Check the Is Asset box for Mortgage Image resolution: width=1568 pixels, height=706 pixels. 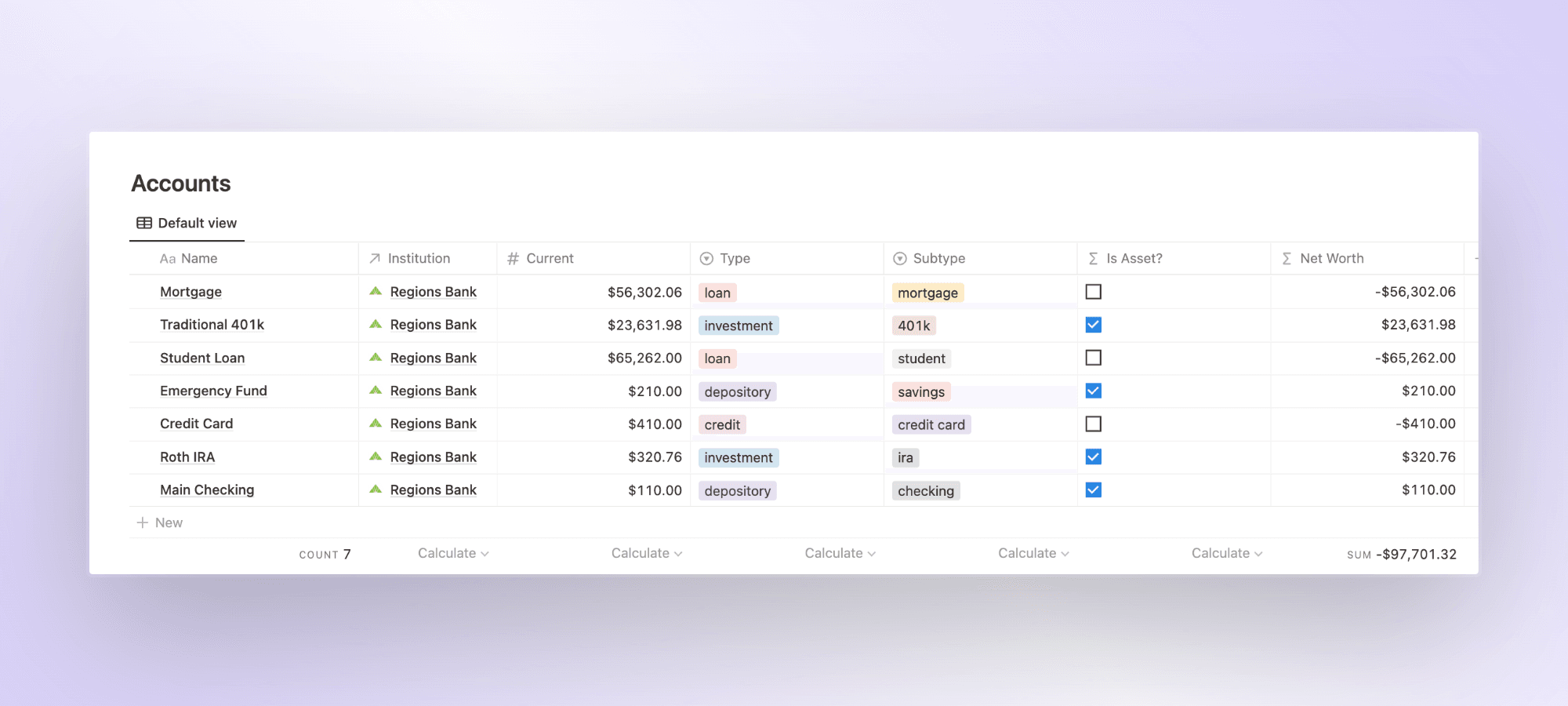click(x=1094, y=291)
